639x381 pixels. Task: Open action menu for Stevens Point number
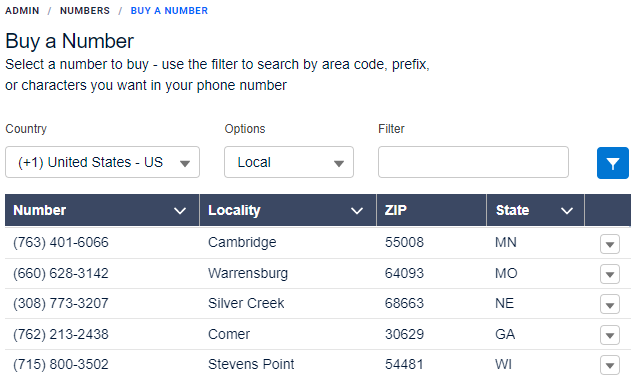coord(610,365)
